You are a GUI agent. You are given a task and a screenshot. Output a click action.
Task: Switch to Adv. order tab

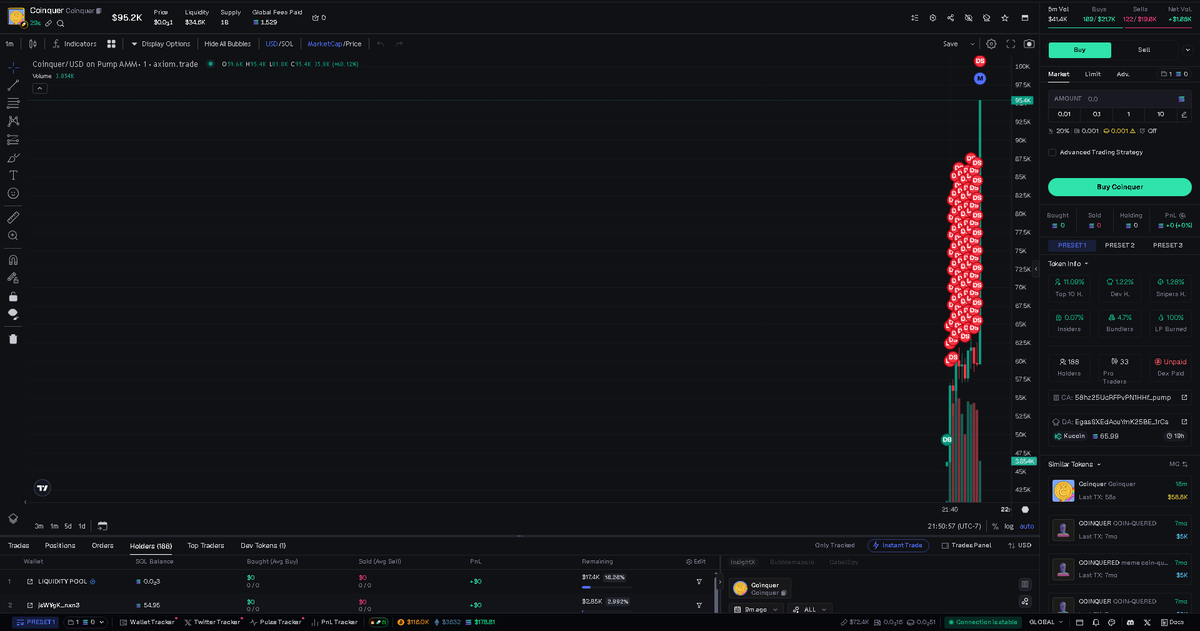1123,74
